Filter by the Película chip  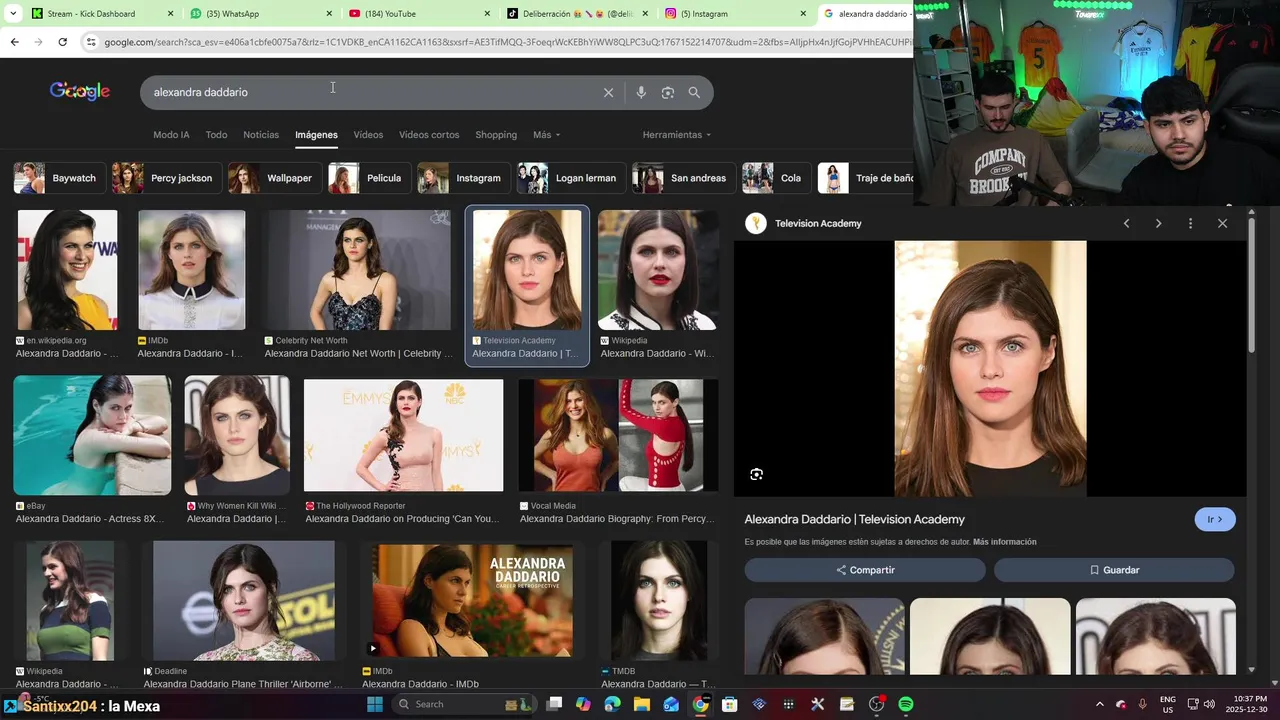click(368, 178)
